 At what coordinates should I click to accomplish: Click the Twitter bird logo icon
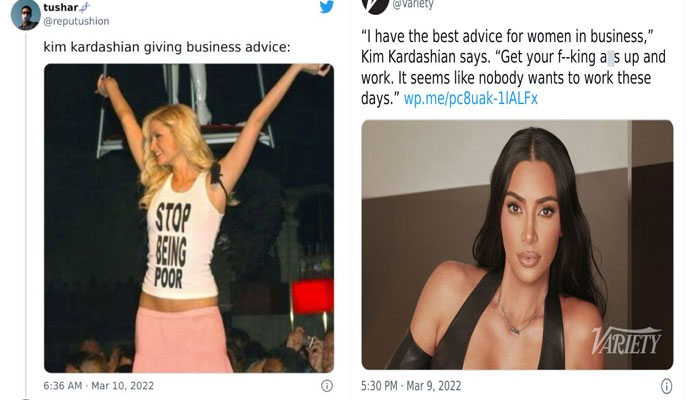[326, 9]
